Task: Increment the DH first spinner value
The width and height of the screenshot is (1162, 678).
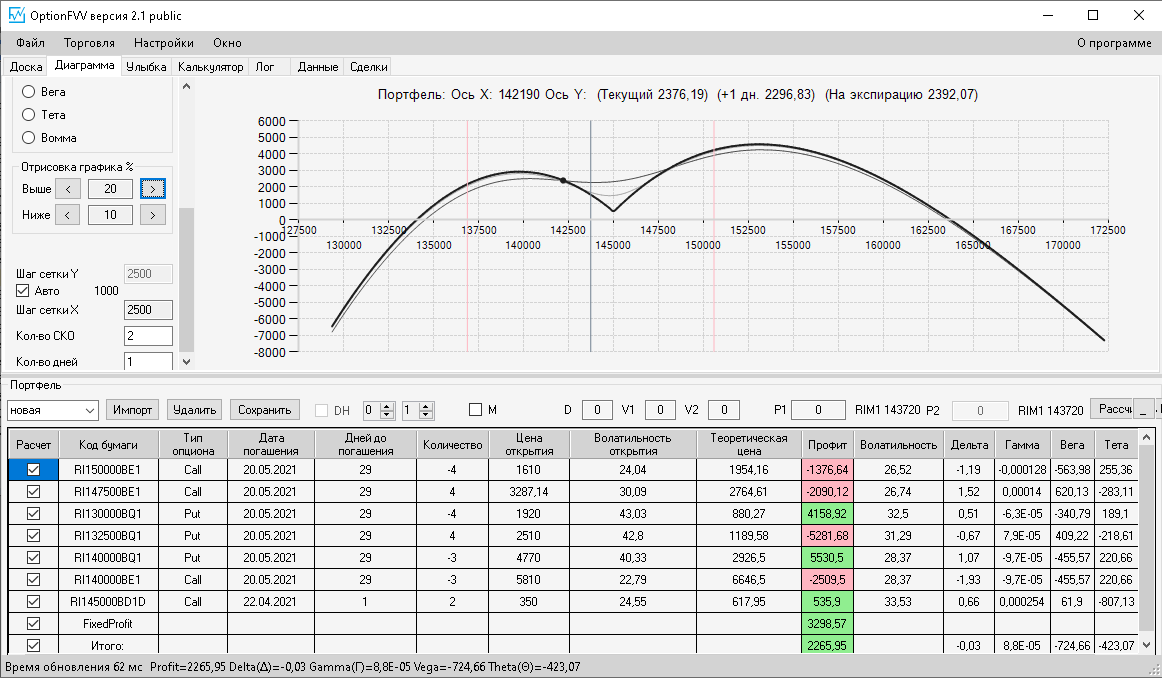Action: point(386,406)
